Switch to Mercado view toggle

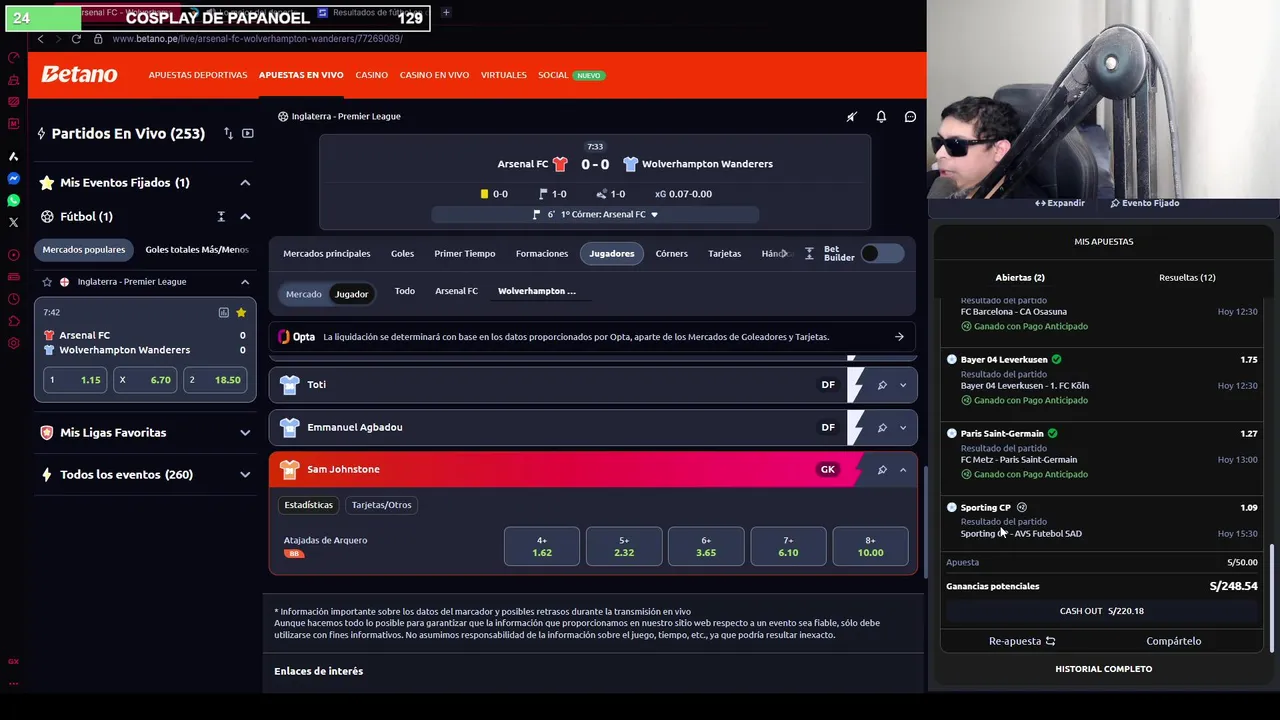point(304,294)
